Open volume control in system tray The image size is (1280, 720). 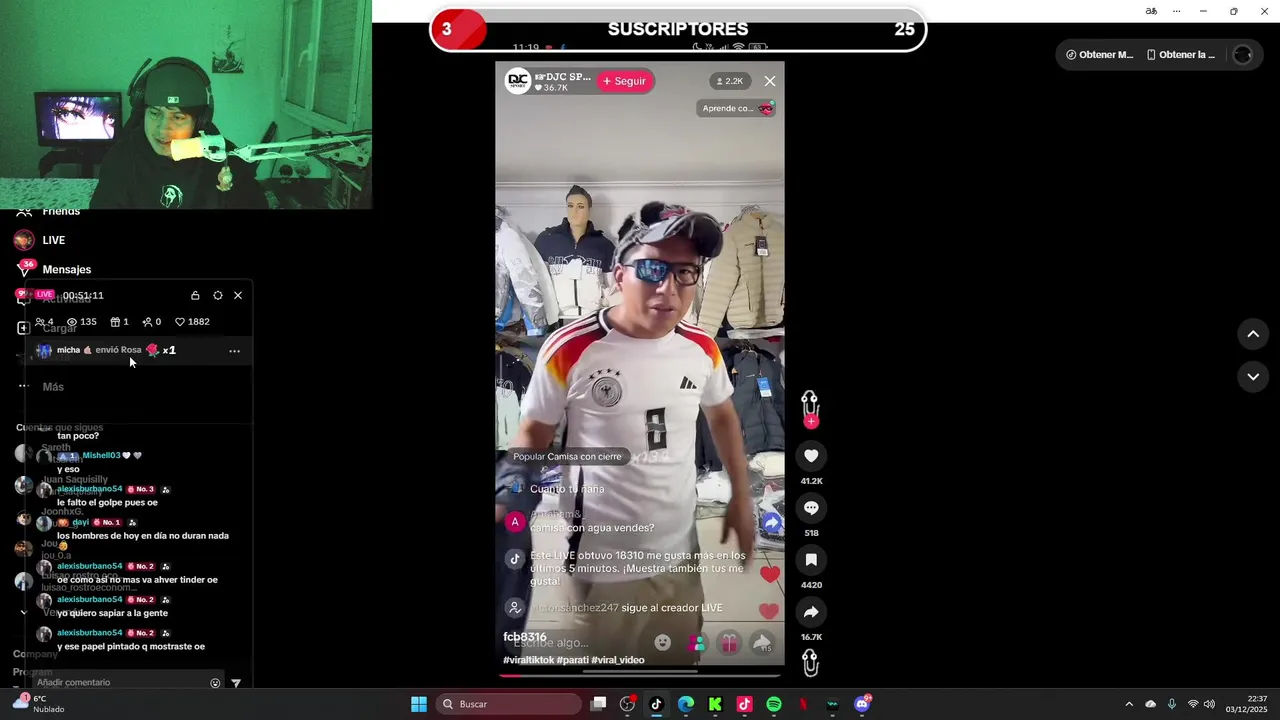1209,704
